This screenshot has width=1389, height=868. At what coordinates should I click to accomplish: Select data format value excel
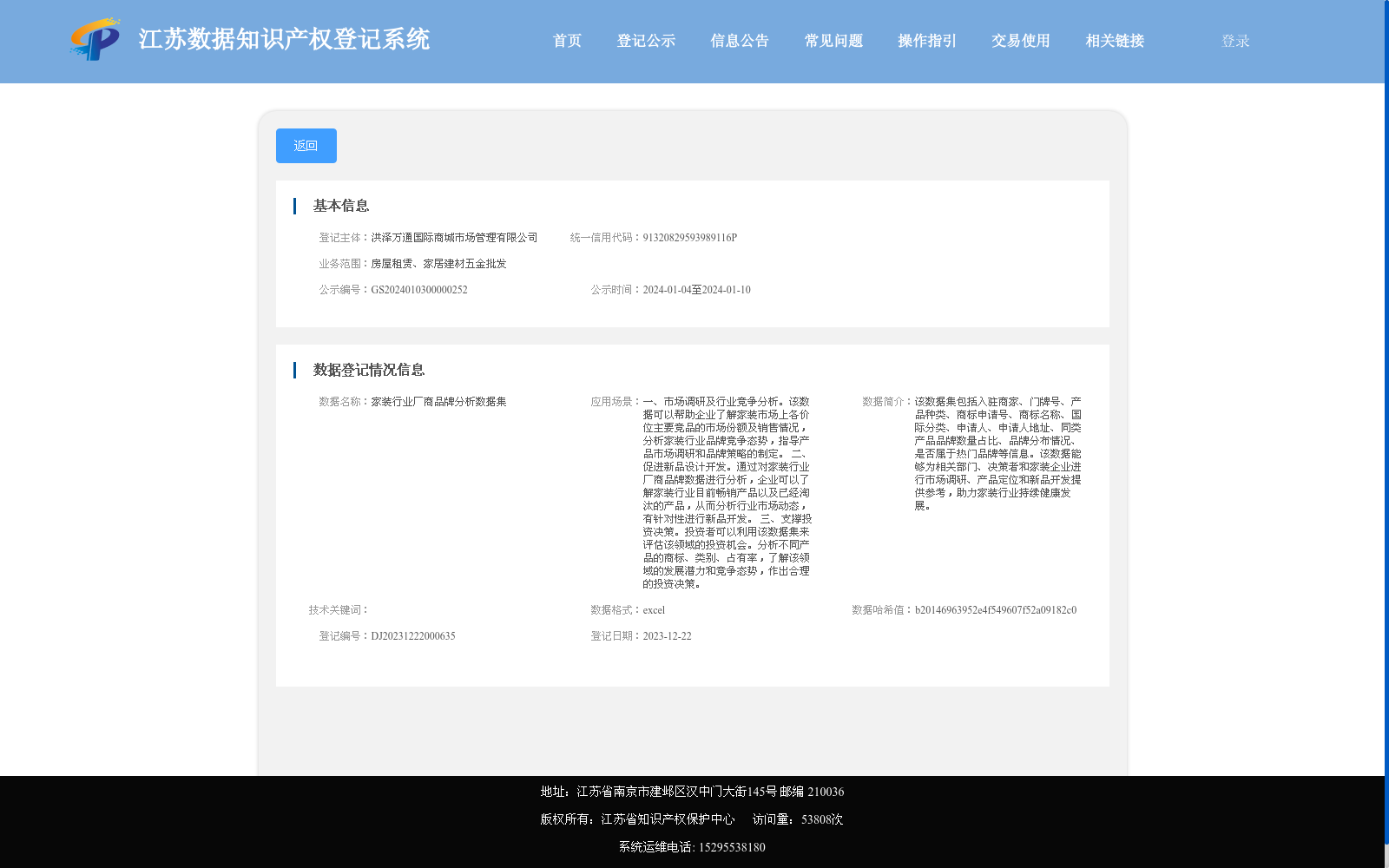point(654,610)
